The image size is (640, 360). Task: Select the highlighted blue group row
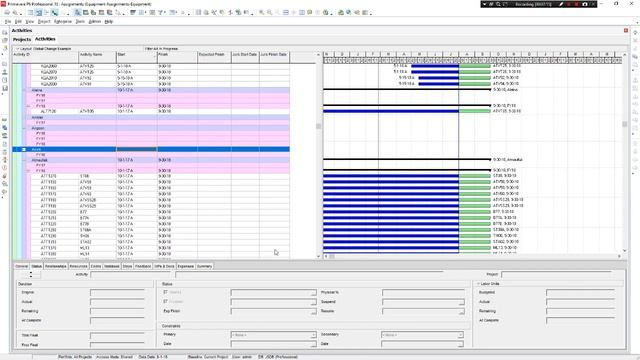click(x=151, y=149)
